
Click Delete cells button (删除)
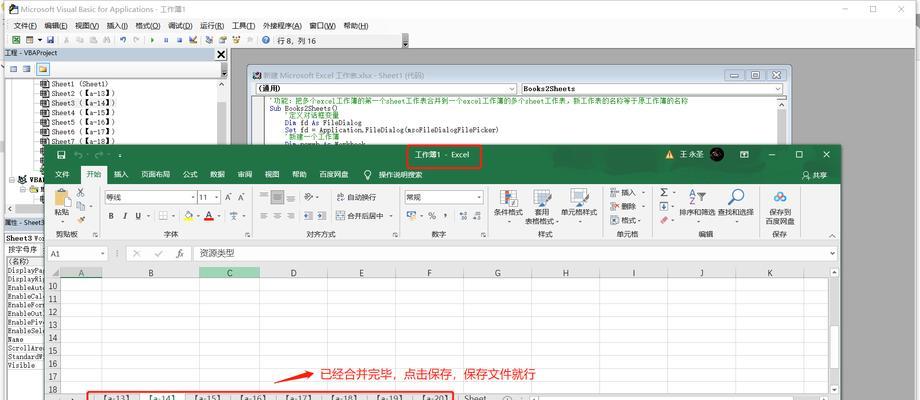627,206
